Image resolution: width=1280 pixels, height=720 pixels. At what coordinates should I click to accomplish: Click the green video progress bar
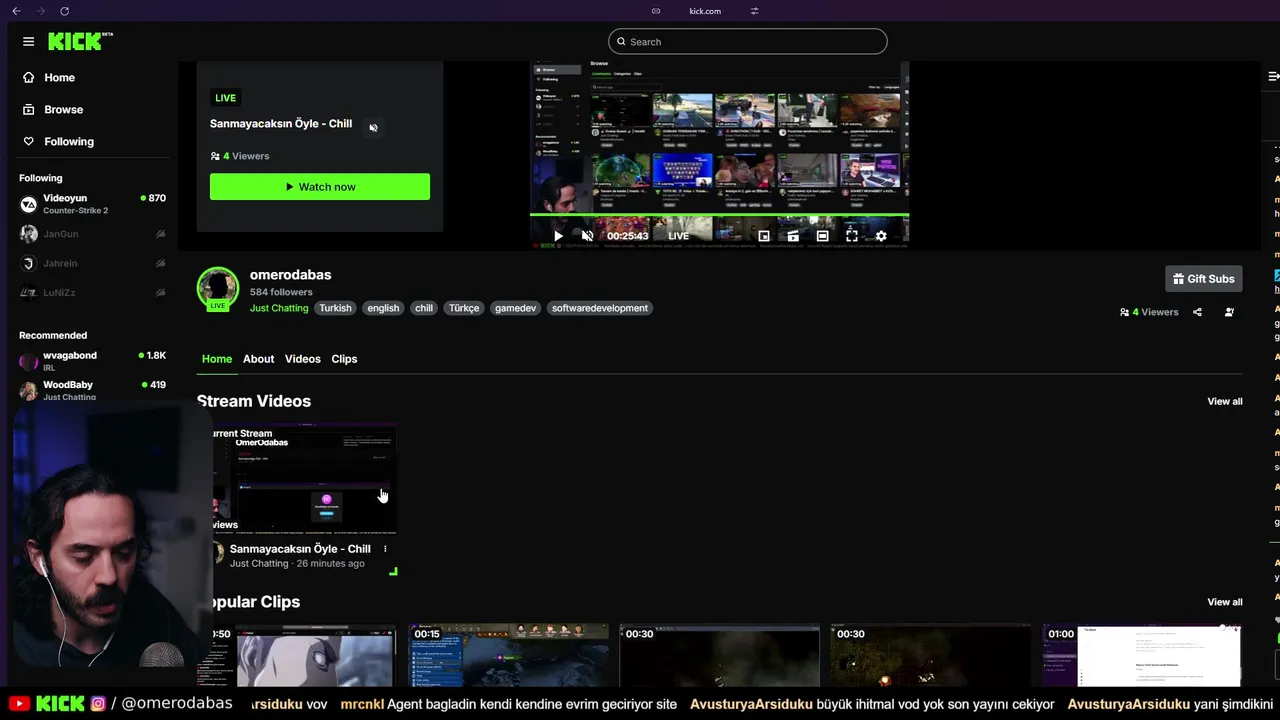[719, 214]
